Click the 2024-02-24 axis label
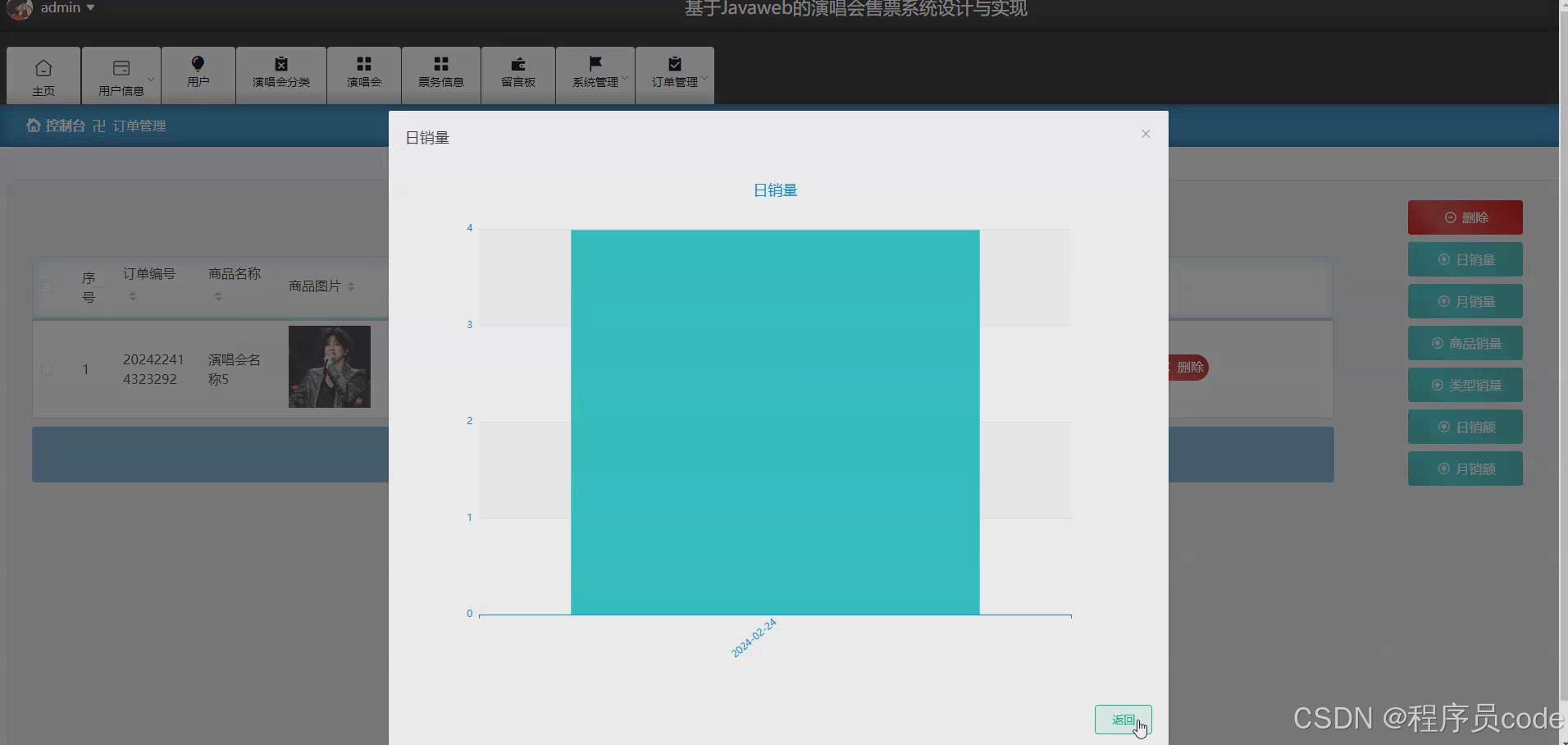The image size is (1568, 745). click(754, 638)
